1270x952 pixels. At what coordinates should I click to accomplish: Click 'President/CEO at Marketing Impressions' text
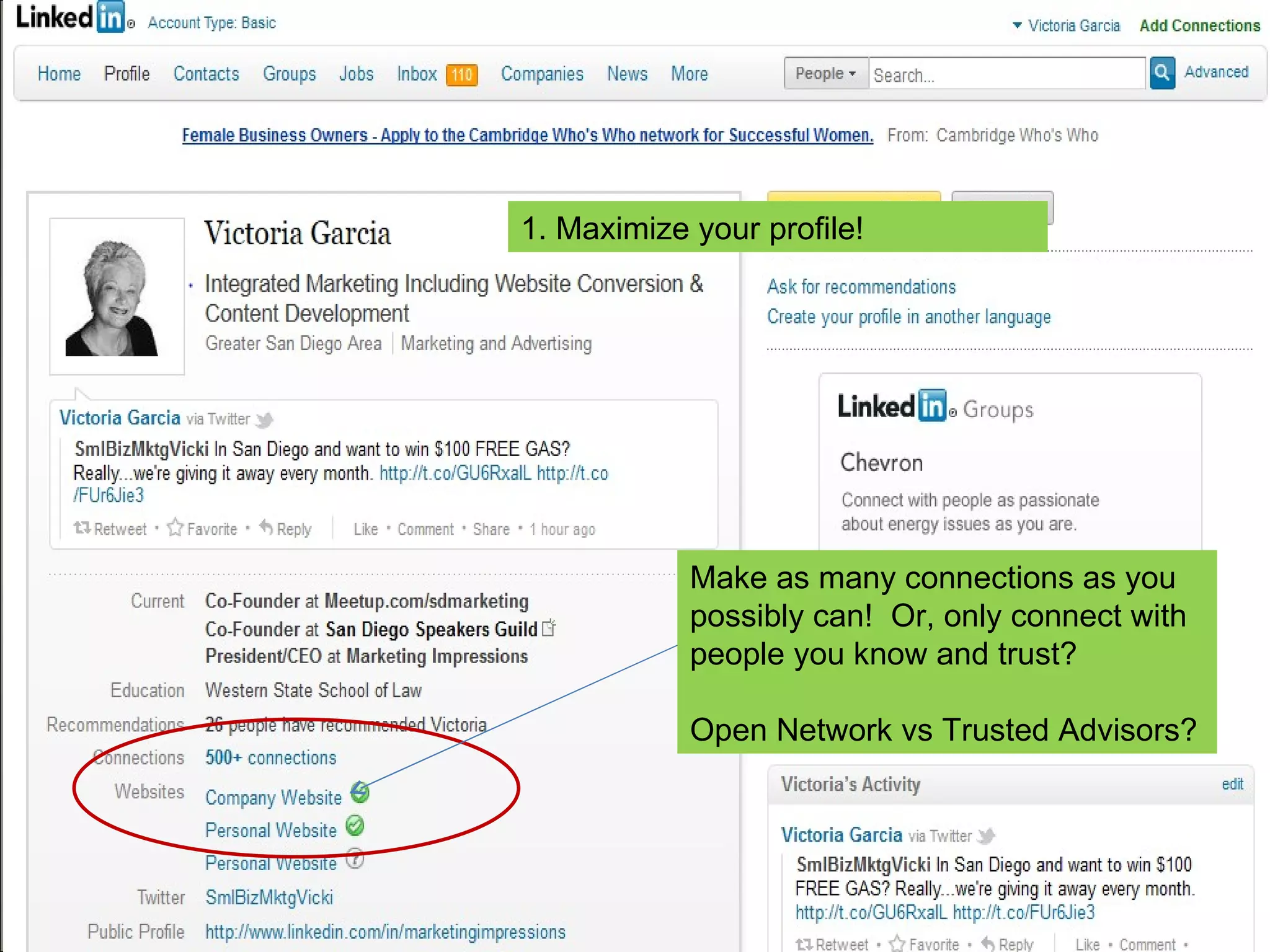tap(366, 656)
